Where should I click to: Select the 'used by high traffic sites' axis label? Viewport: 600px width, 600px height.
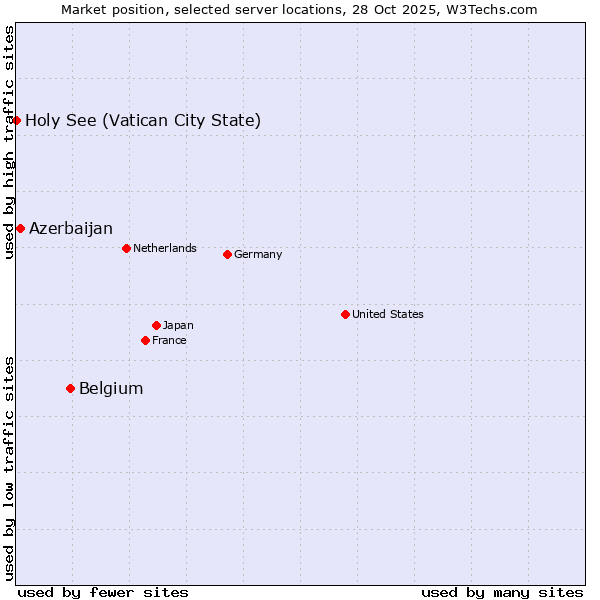click(9, 142)
